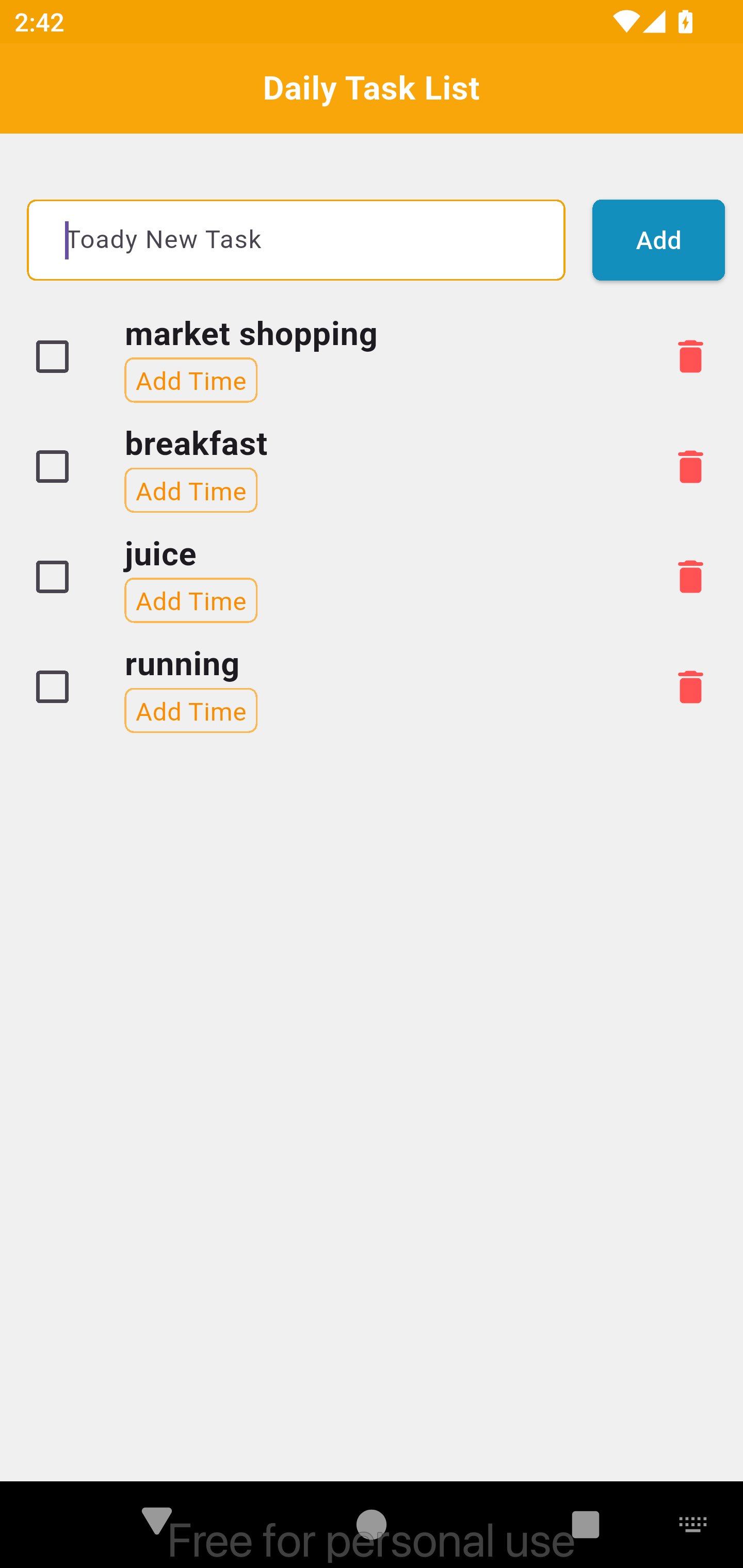Viewport: 743px width, 1568px height.
Task: Open recent apps with the square icon
Action: click(x=586, y=1524)
